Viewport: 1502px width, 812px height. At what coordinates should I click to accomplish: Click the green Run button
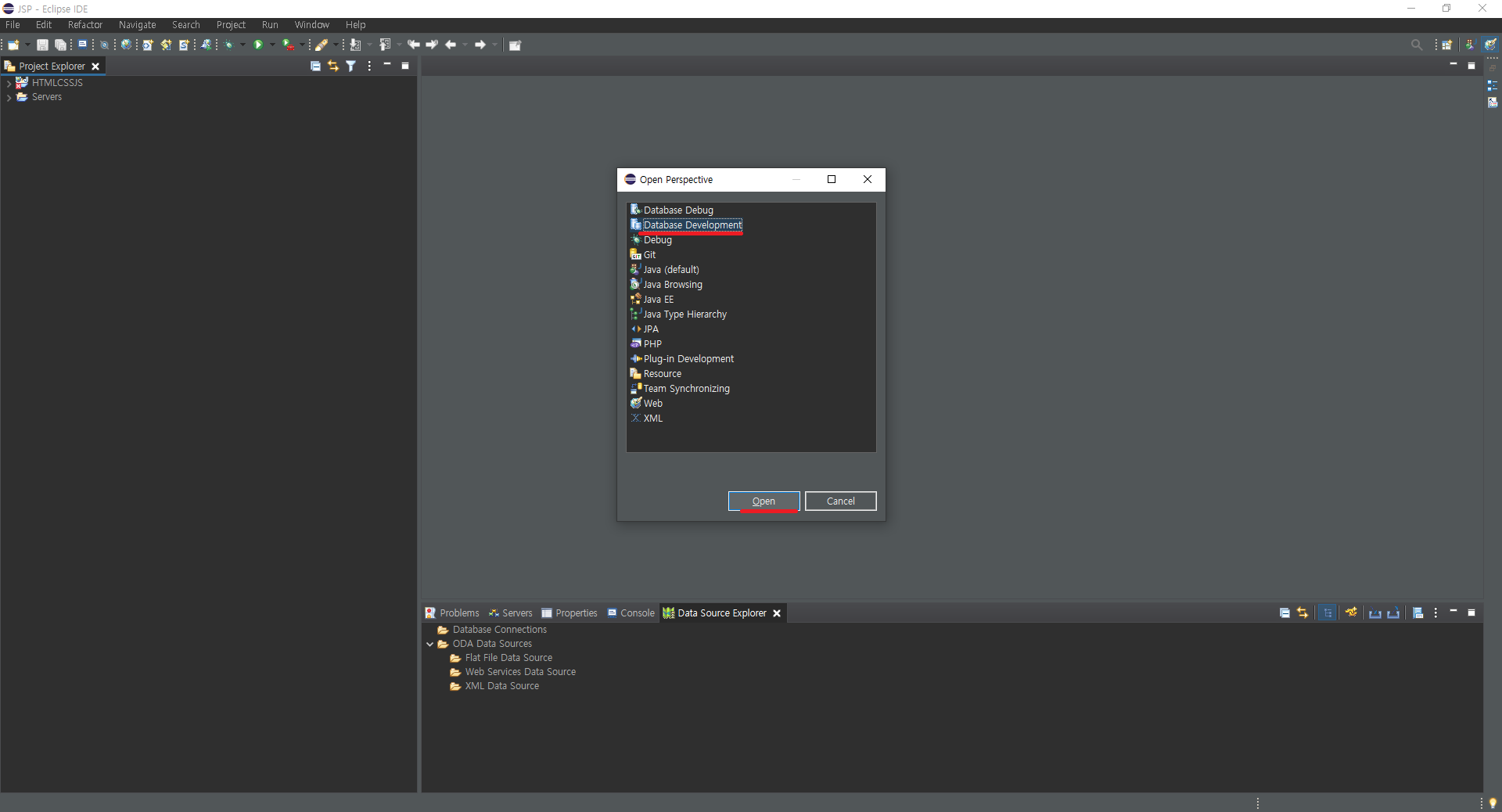click(x=258, y=45)
